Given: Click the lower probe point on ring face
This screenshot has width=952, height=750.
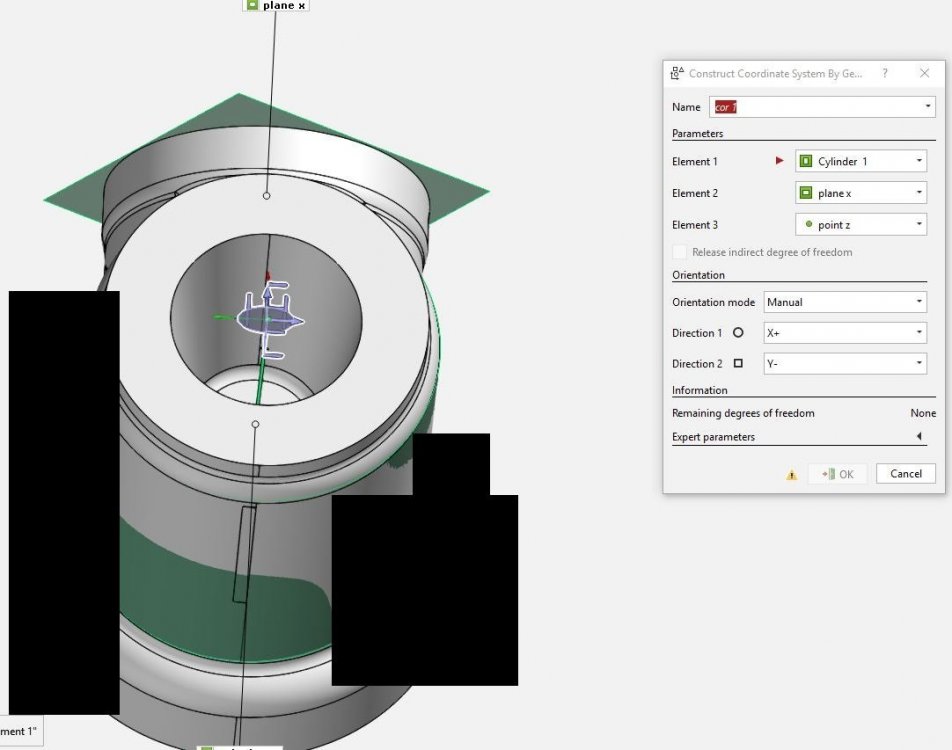Looking at the screenshot, I should (x=255, y=424).
